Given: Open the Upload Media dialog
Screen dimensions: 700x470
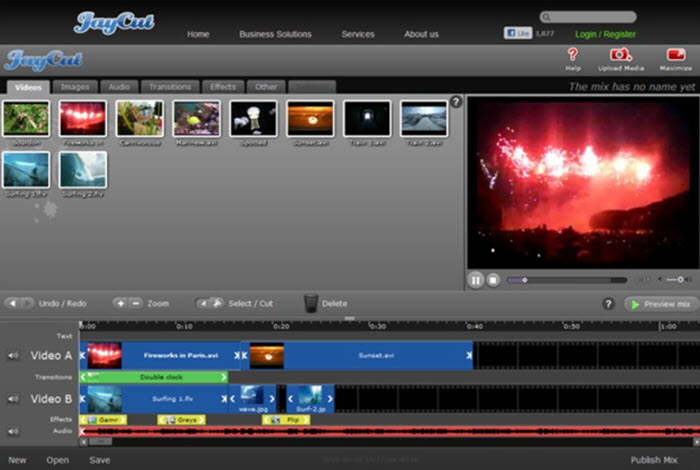Looking at the screenshot, I should pyautogui.click(x=620, y=55).
